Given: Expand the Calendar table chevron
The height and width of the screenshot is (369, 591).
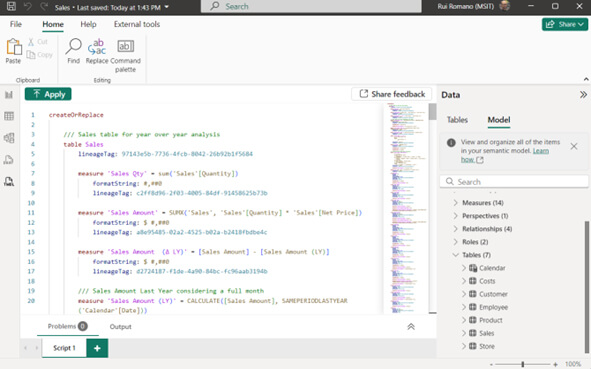Looking at the screenshot, I should click(464, 268).
